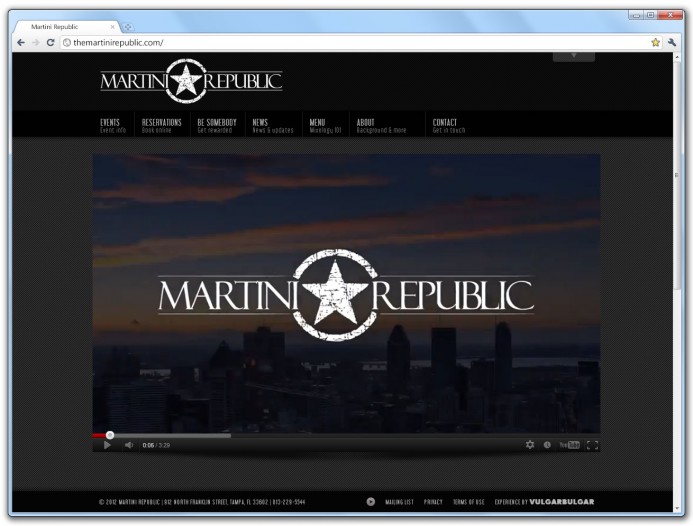693x526 pixels.
Task: Click the buffered portion of video timeline
Action: 172,436
